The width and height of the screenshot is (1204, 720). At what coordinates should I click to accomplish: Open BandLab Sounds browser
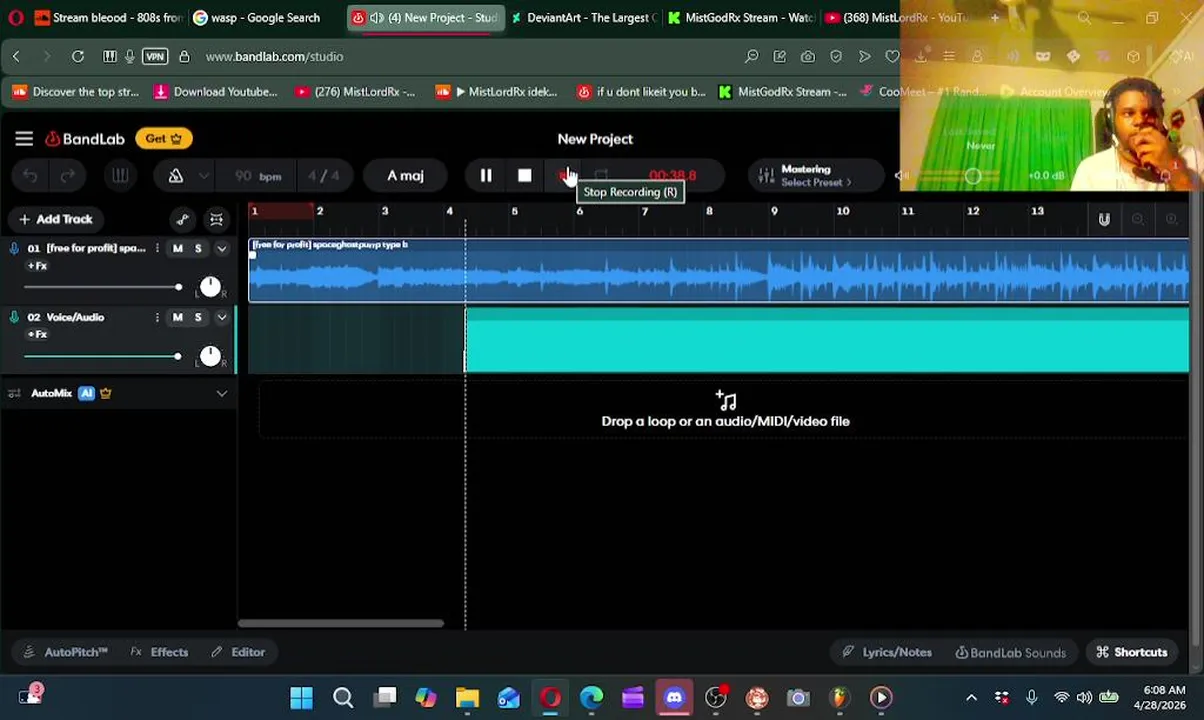point(1010,652)
